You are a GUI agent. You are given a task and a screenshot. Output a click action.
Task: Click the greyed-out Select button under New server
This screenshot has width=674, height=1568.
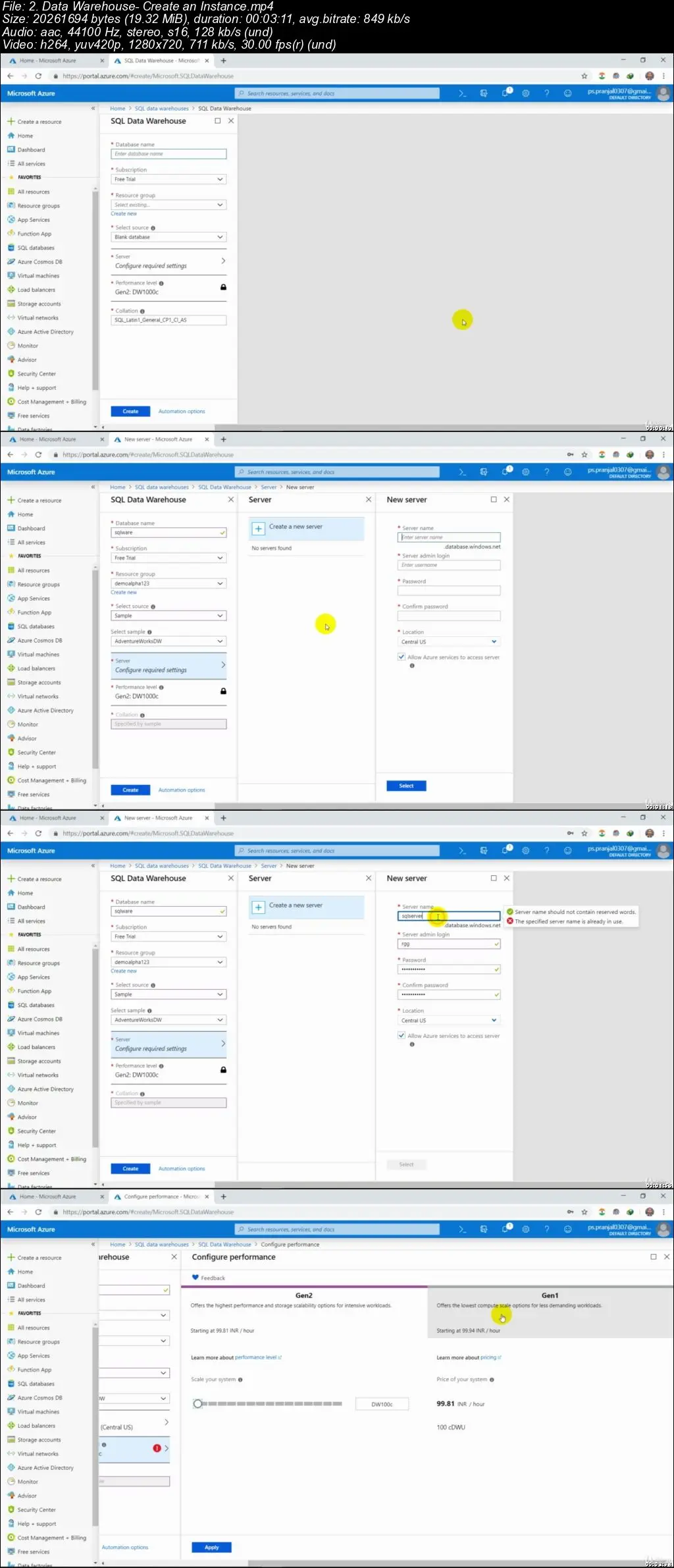[x=406, y=1164]
